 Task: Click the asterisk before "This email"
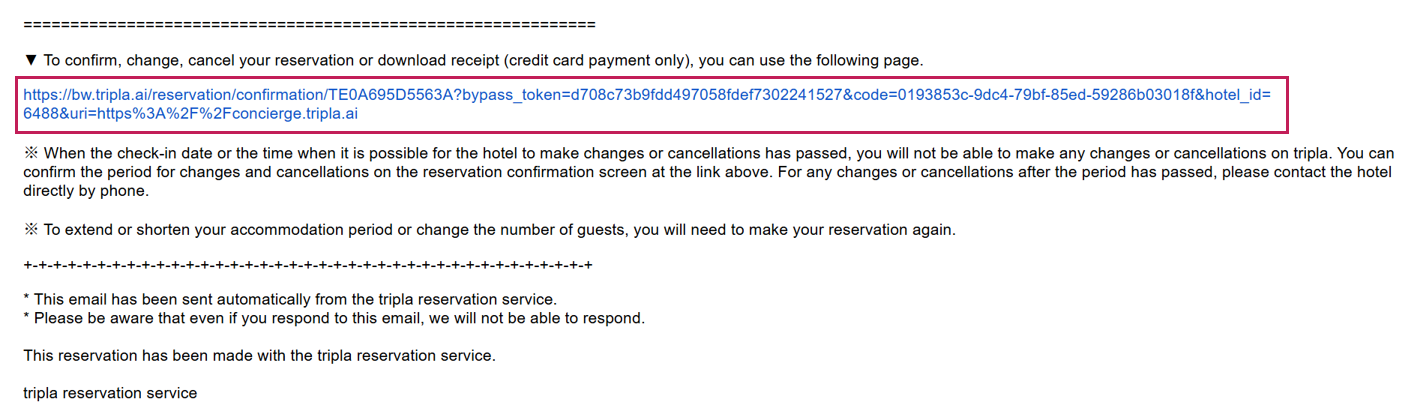(x=26, y=299)
